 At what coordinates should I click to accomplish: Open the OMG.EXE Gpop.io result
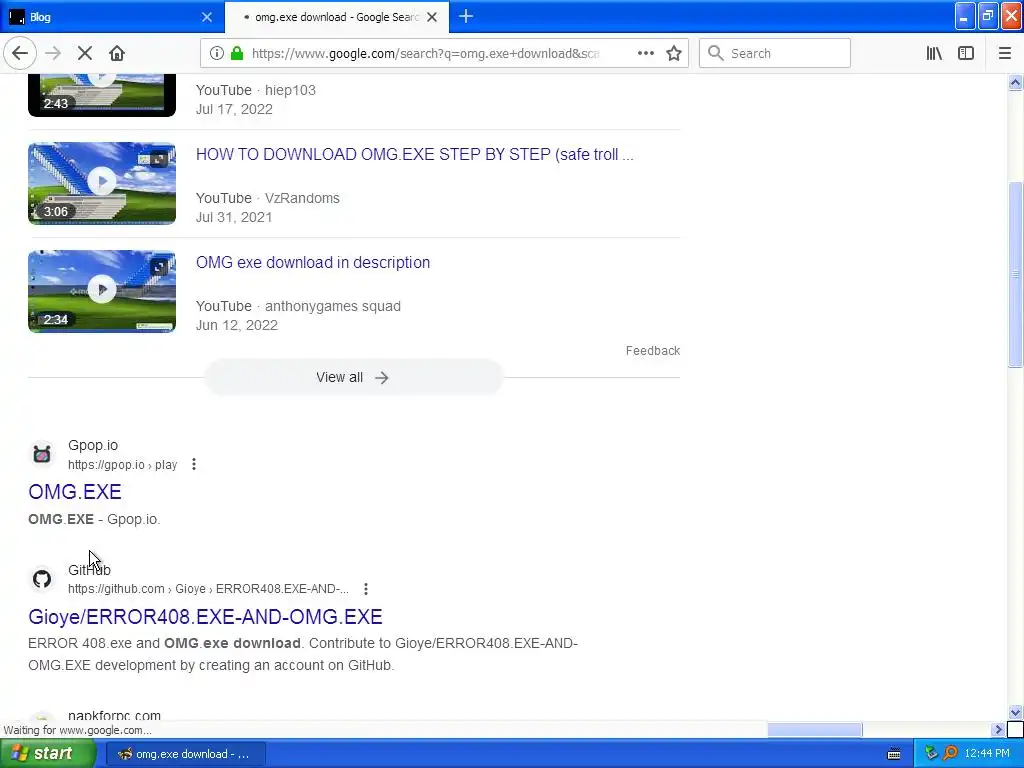[x=74, y=492]
